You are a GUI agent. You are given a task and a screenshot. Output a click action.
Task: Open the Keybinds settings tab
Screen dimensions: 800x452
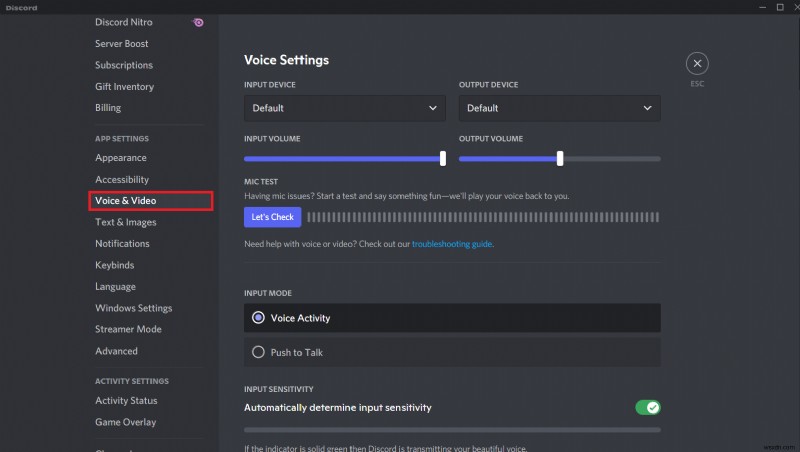point(115,265)
